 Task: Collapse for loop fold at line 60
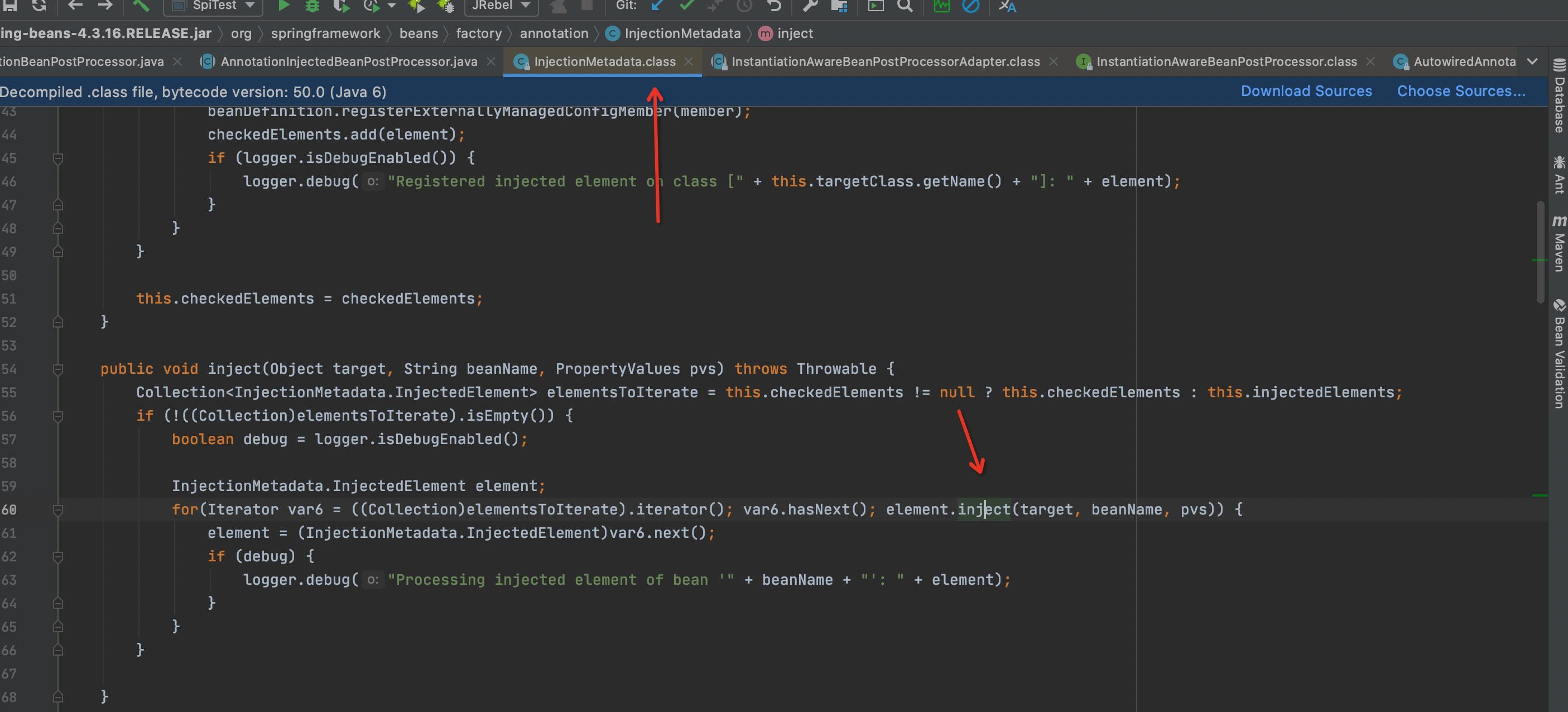pos(58,509)
